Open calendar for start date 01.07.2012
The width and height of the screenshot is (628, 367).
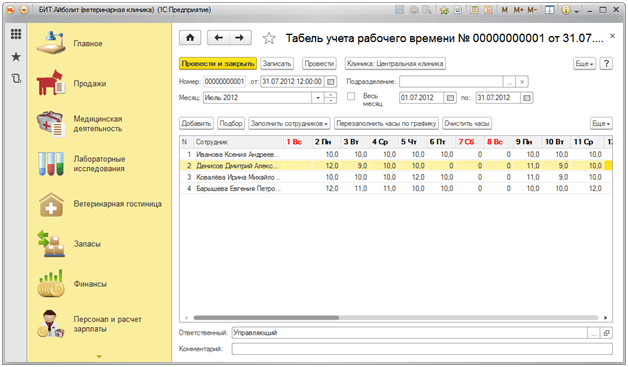(x=450, y=98)
